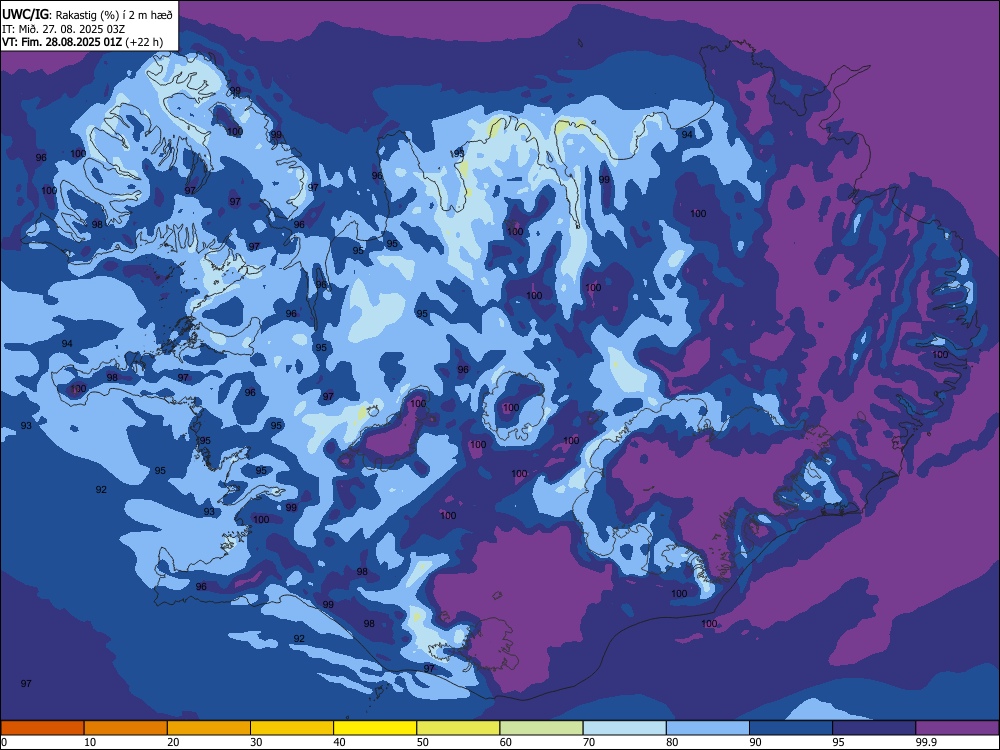Click the orange 10–20 legend swatch
The image size is (1000, 750).
[126, 728]
